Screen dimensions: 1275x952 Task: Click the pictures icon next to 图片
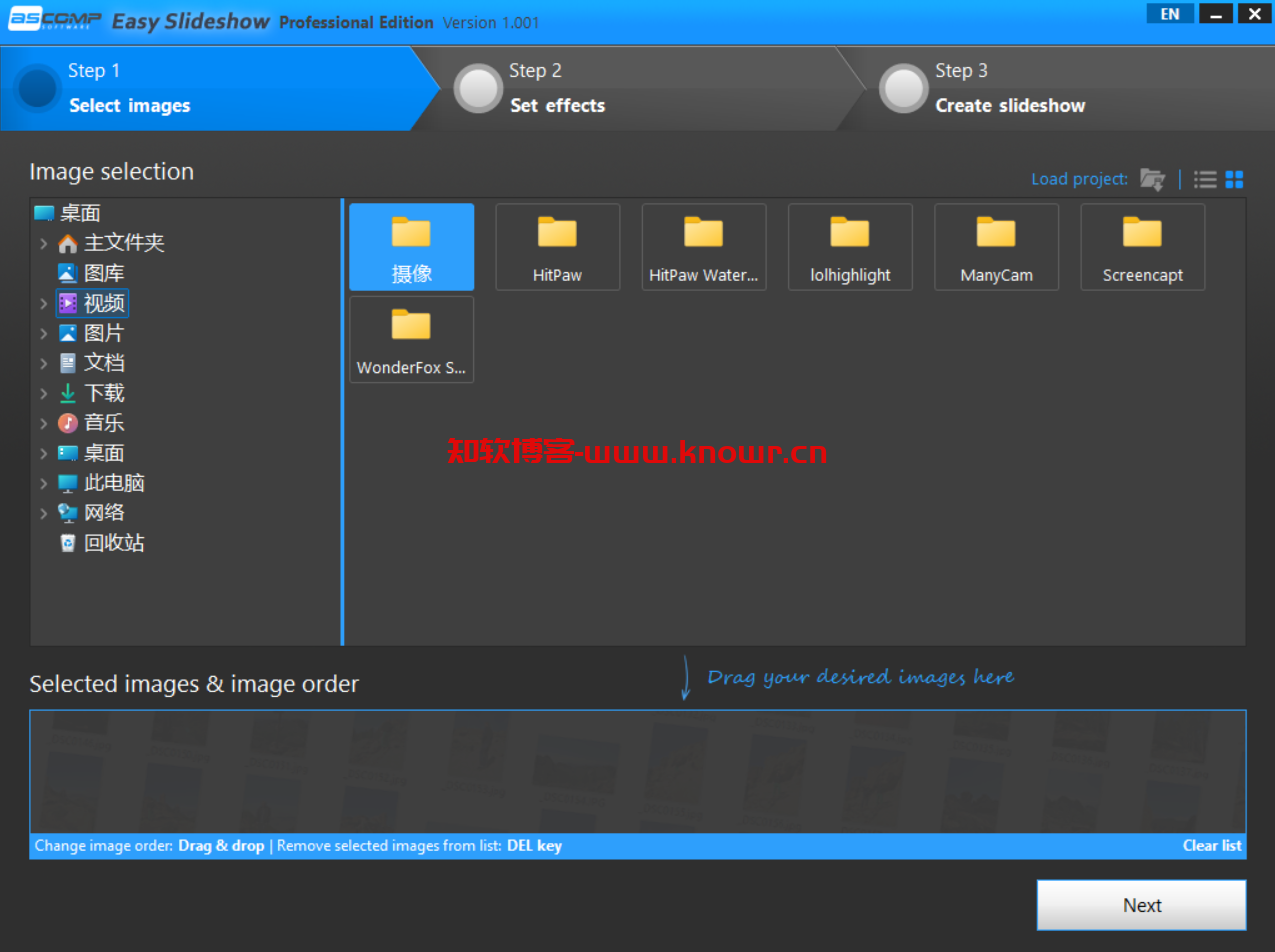[x=68, y=333]
